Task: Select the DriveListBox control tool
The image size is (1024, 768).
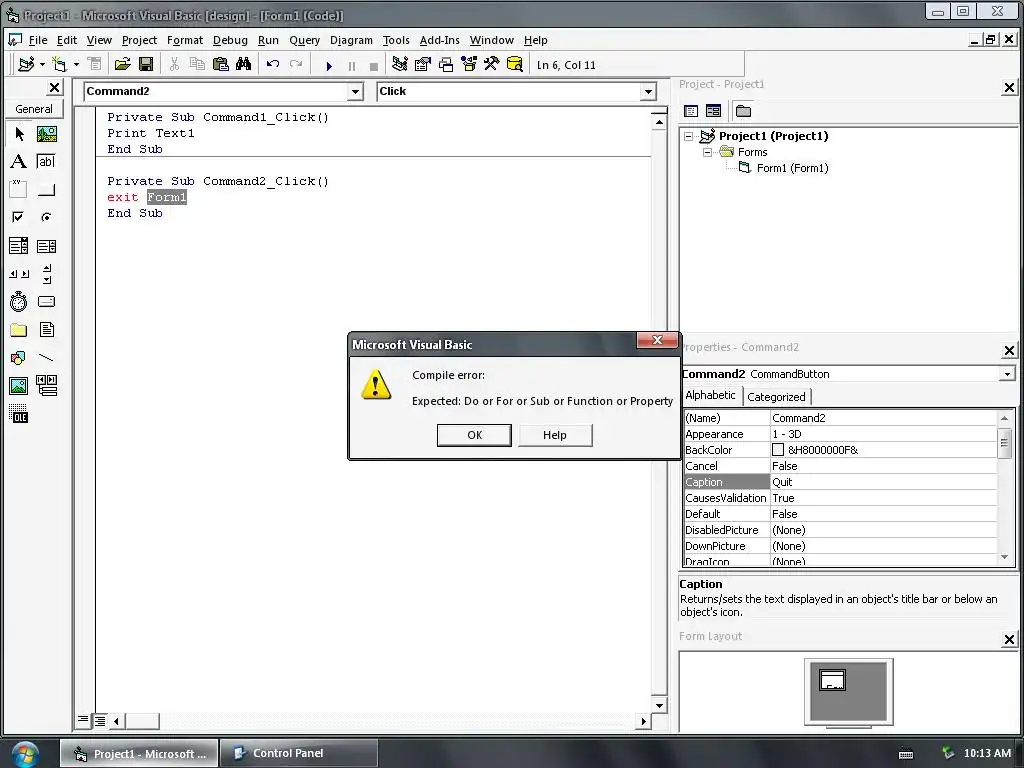Action: pos(46,302)
